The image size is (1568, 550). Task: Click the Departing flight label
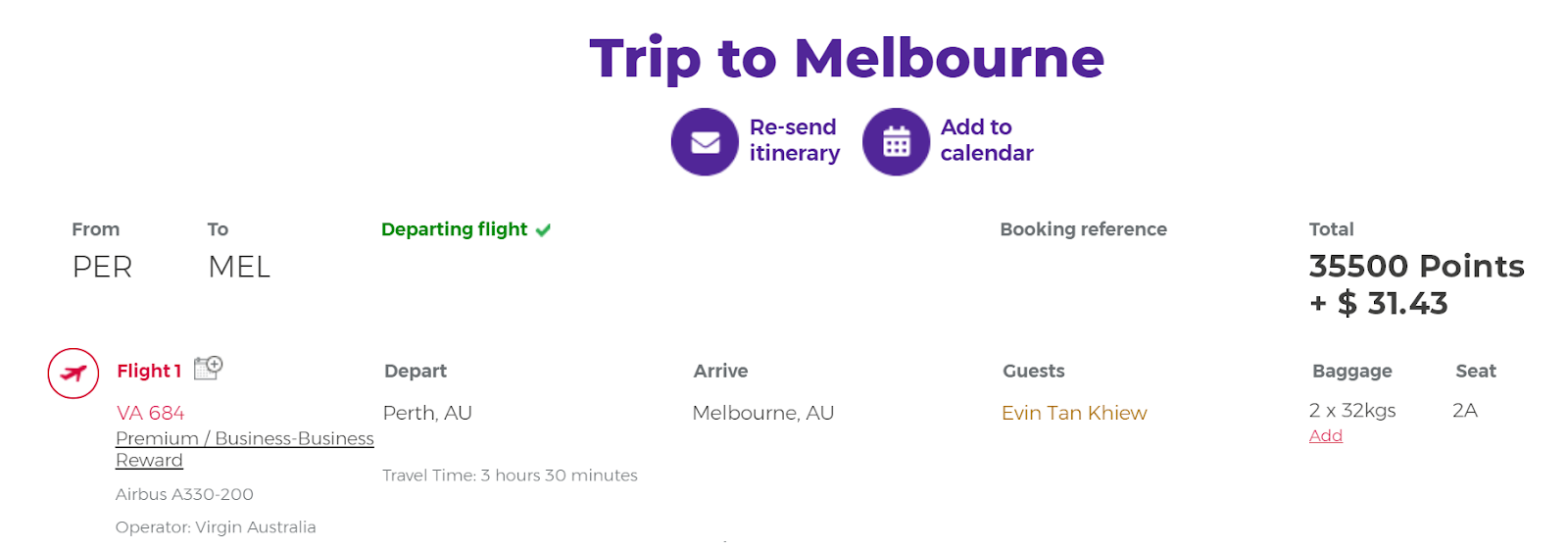coord(455,229)
